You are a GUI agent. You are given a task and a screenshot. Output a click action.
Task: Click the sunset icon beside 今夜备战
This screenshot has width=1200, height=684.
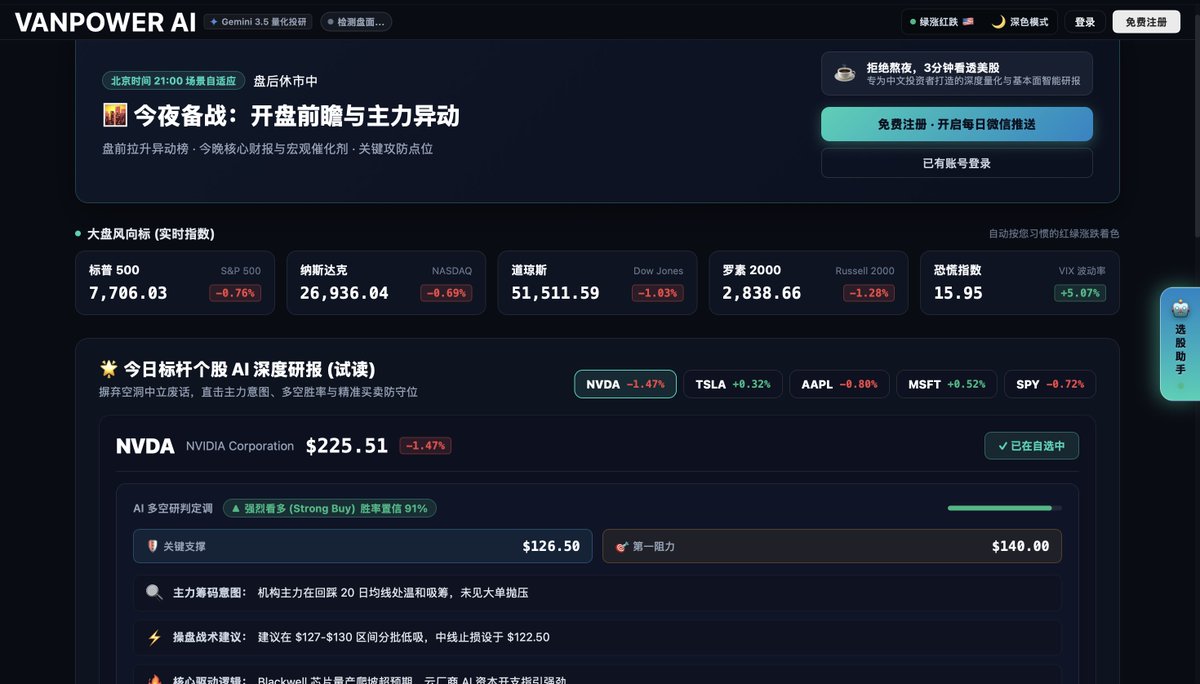pos(114,115)
